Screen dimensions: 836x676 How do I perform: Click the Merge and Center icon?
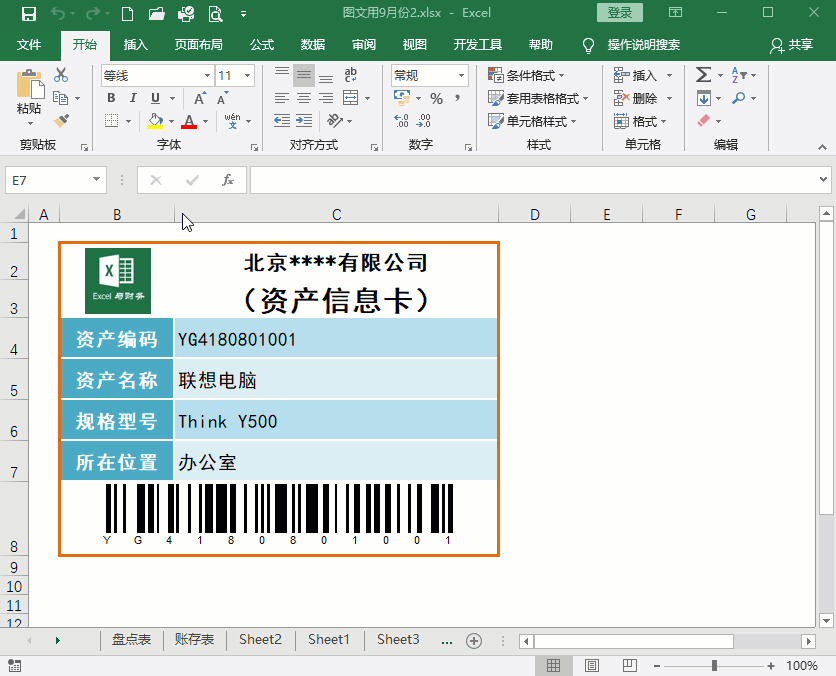(x=350, y=98)
